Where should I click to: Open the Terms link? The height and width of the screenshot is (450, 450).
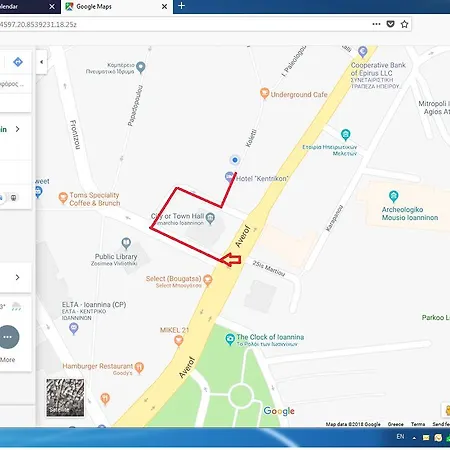418,424
